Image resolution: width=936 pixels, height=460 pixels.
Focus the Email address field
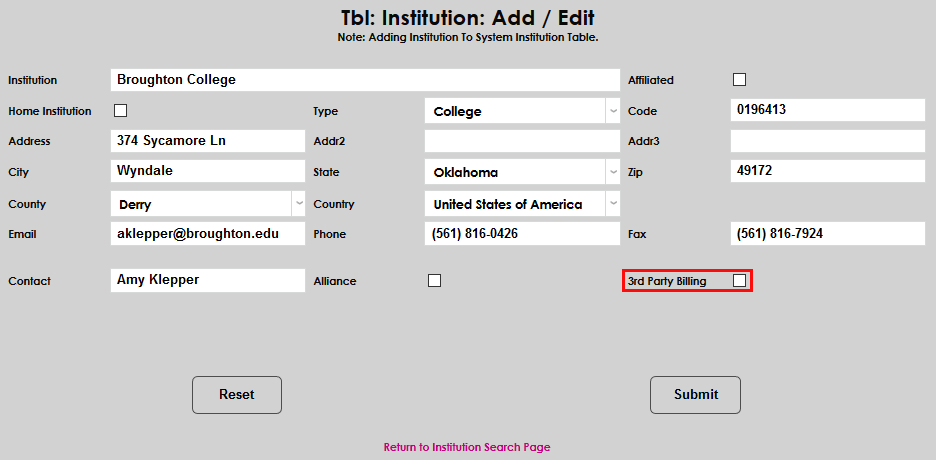pyautogui.click(x=207, y=234)
